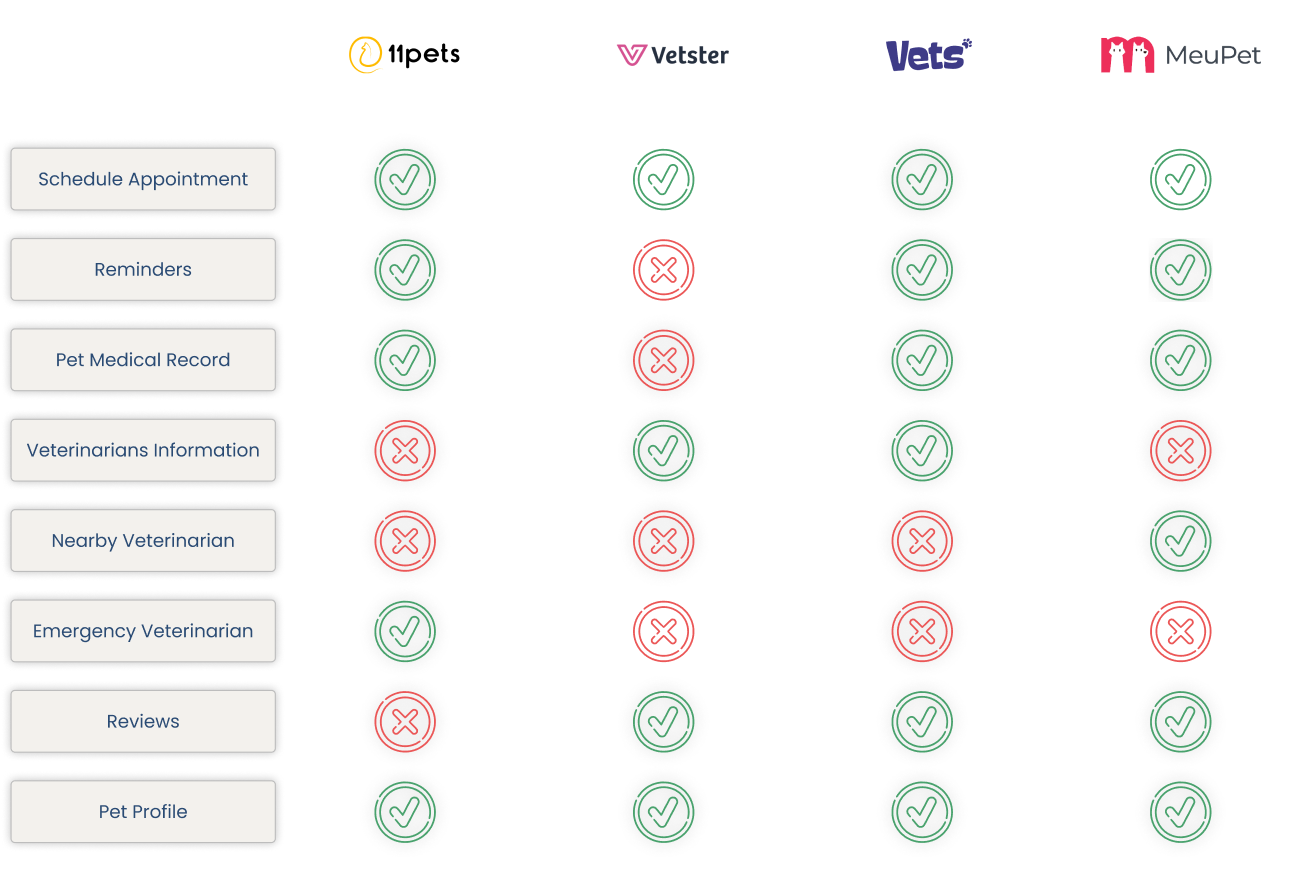1298x882 pixels.
Task: Click 11pets' green check for Emergency Veterinarian
Action: click(x=405, y=631)
